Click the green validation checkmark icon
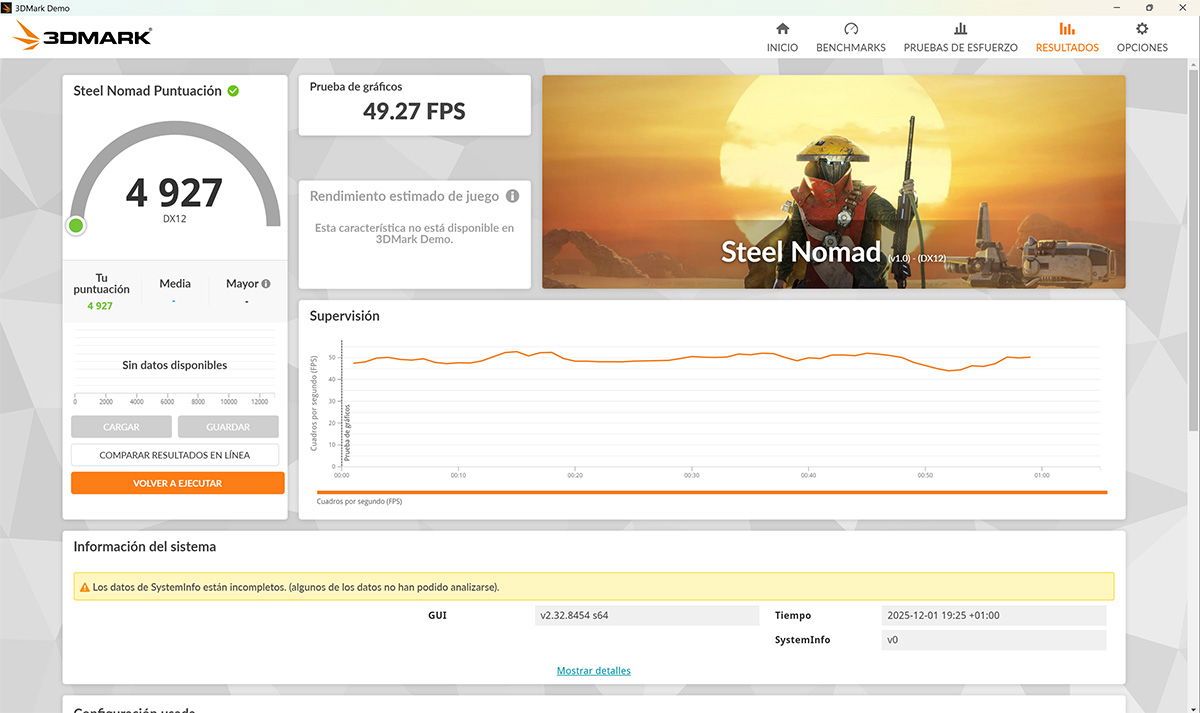1200x713 pixels. (x=233, y=91)
